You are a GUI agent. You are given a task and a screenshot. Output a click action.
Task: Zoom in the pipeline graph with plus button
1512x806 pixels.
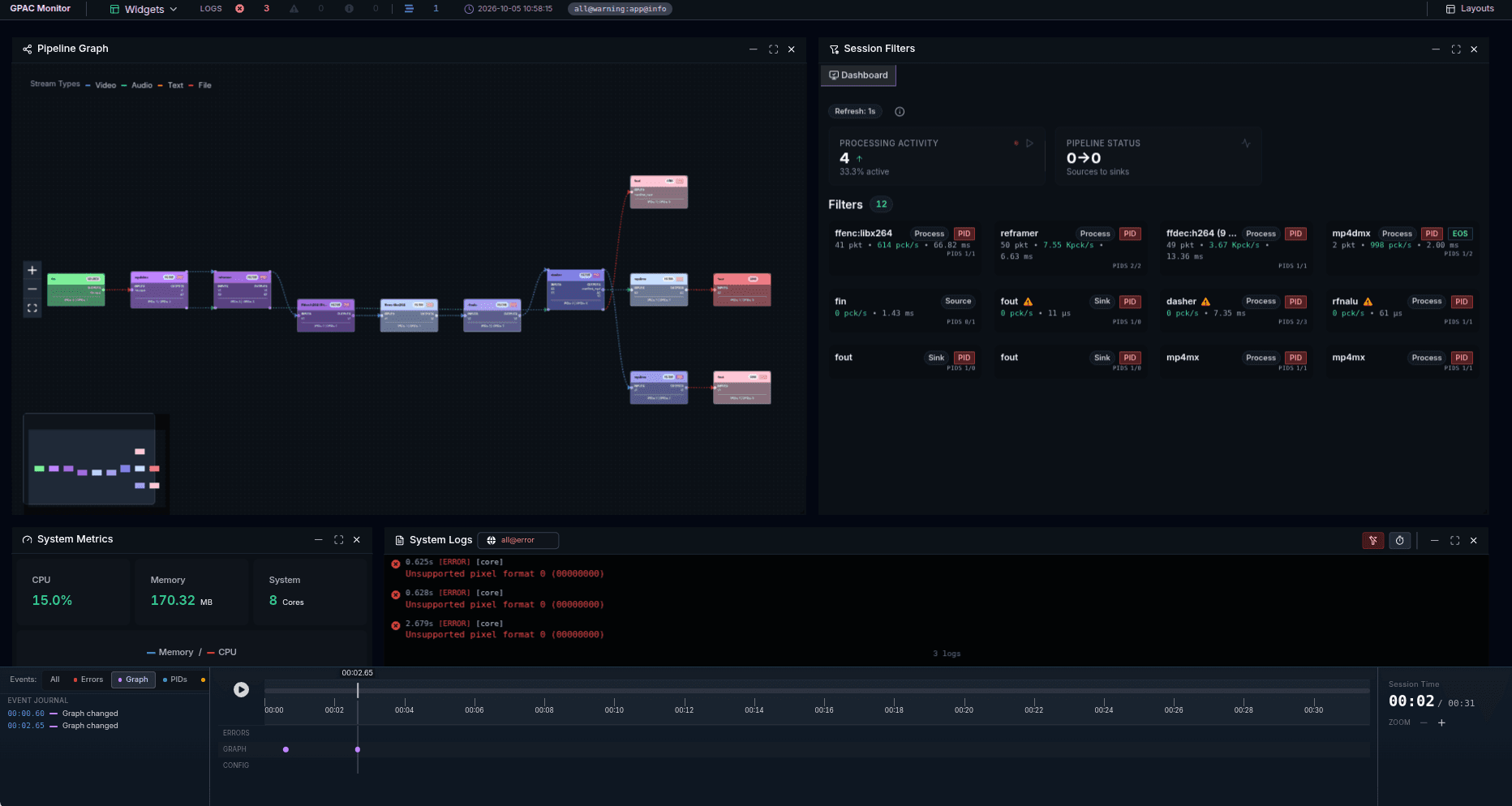click(32, 271)
